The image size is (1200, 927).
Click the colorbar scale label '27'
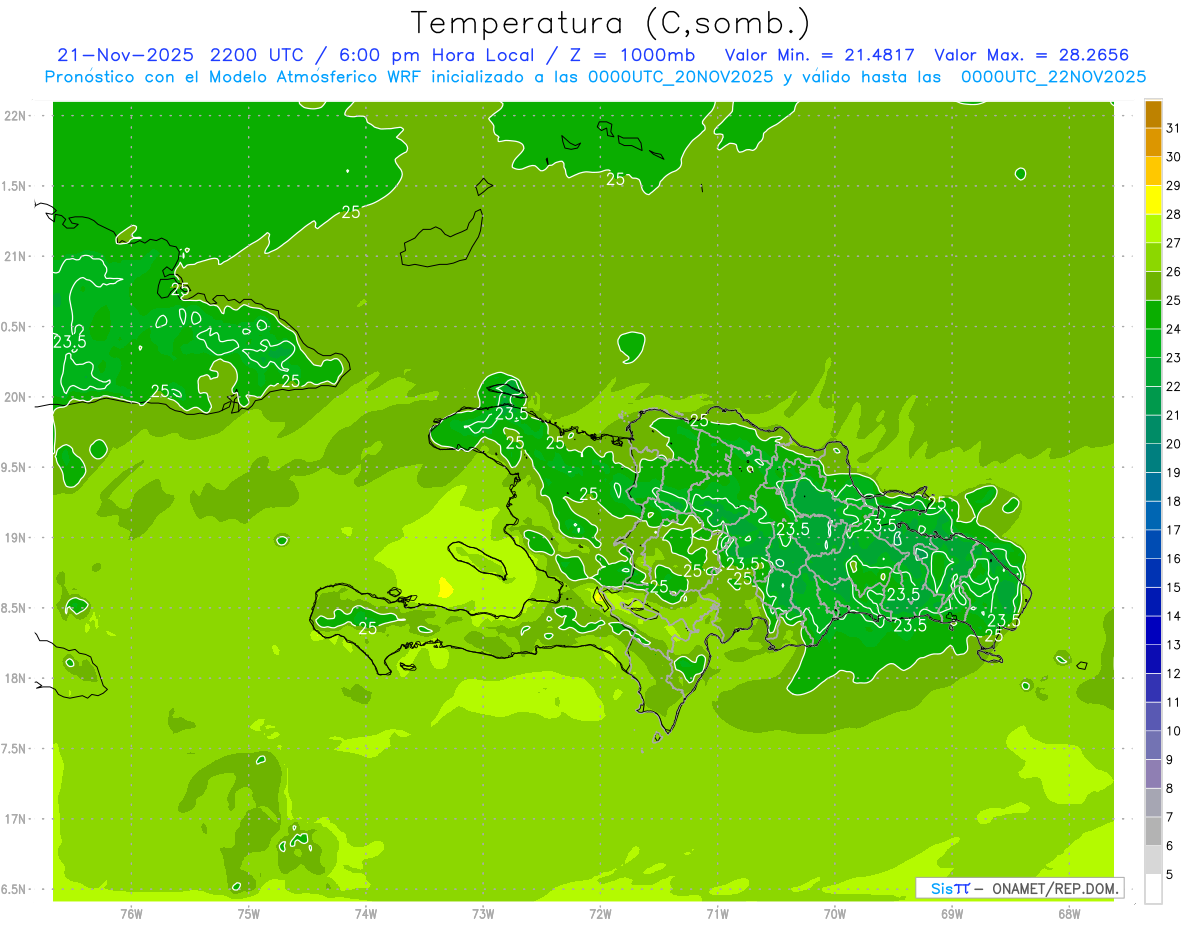(x=1174, y=243)
